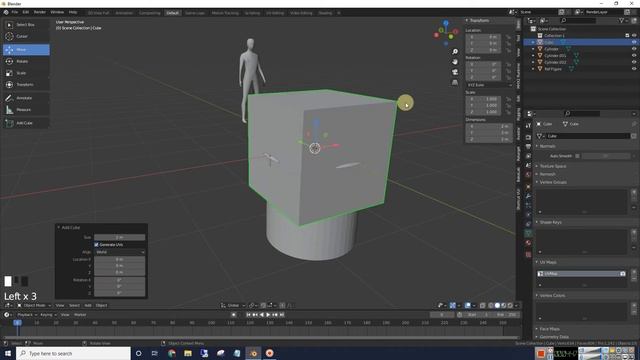Select rendered viewport shading sphere

click(x=510, y=305)
